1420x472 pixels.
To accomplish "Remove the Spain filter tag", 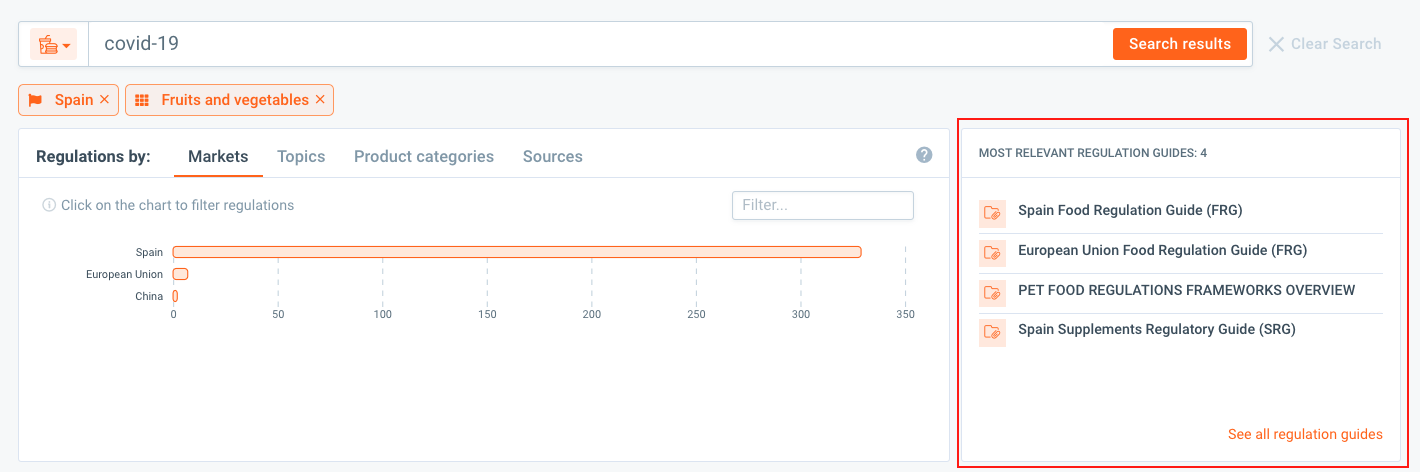I will coord(104,100).
